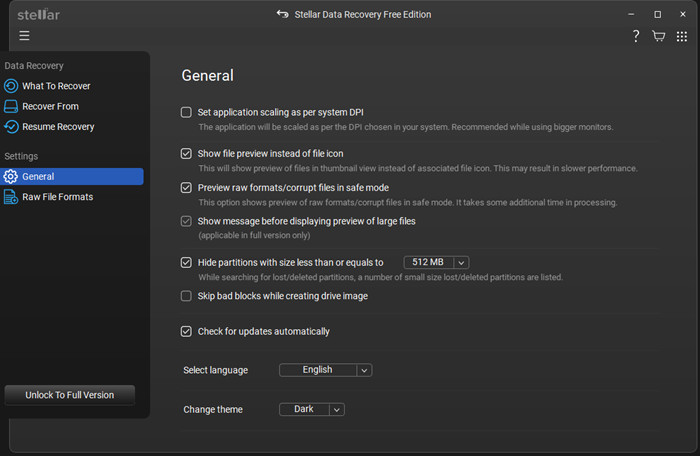Image resolution: width=700 pixels, height=456 pixels.
Task: Toggle Show message before displaying large files
Action: click(x=186, y=221)
